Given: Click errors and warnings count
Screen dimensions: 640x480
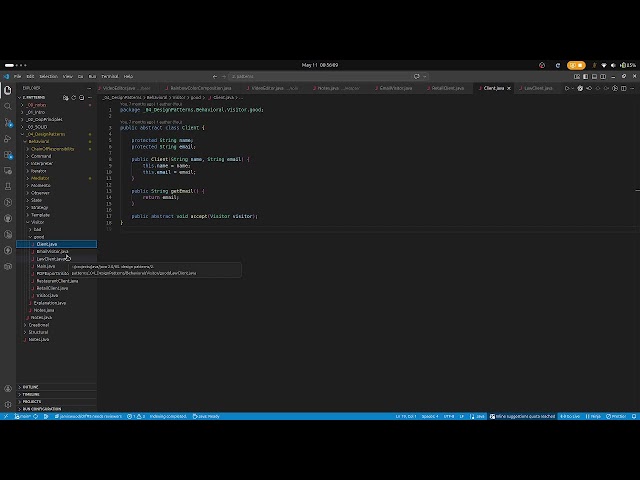Looking at the screenshot, I should click(x=136, y=416).
